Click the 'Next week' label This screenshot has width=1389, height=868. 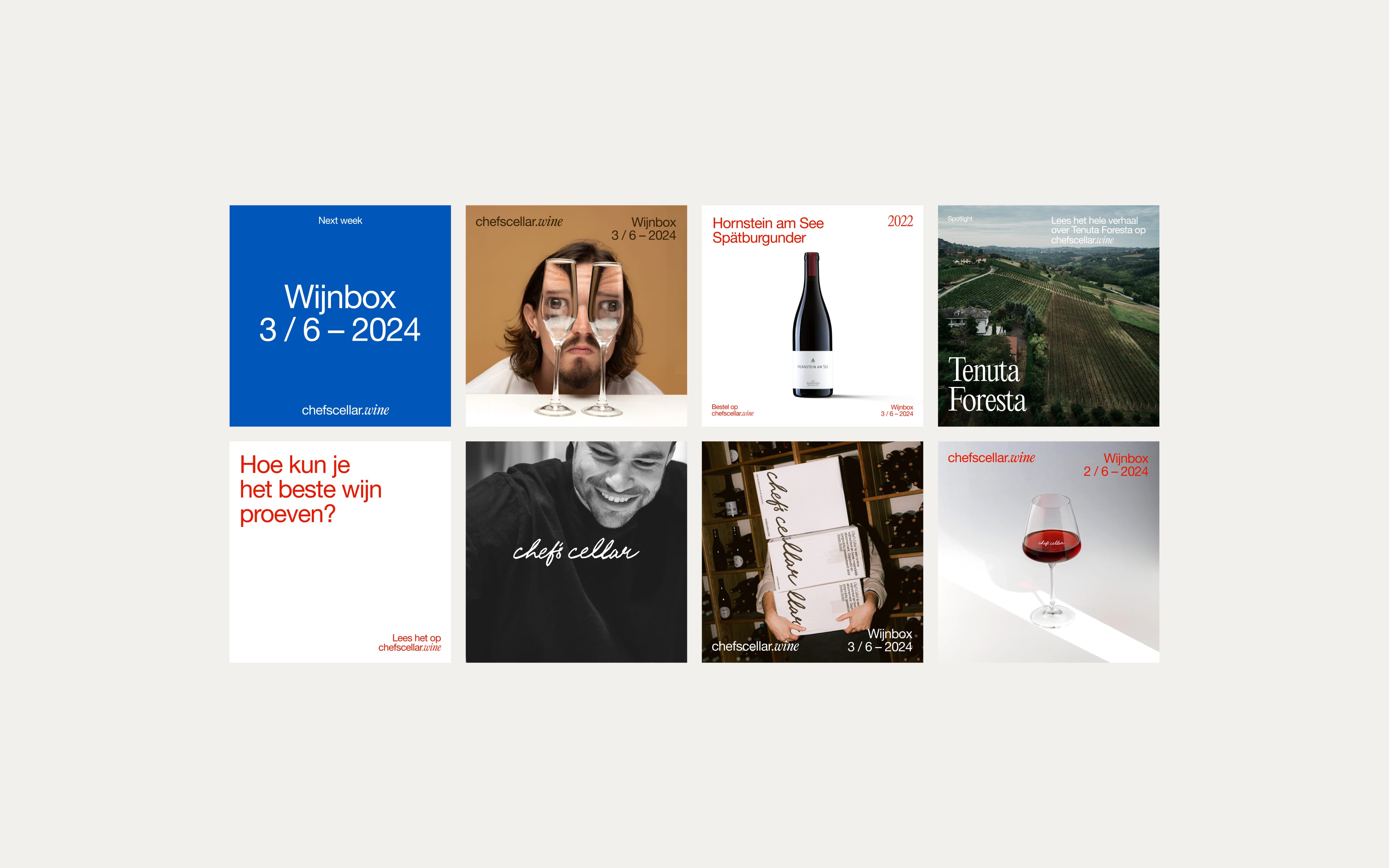click(340, 221)
